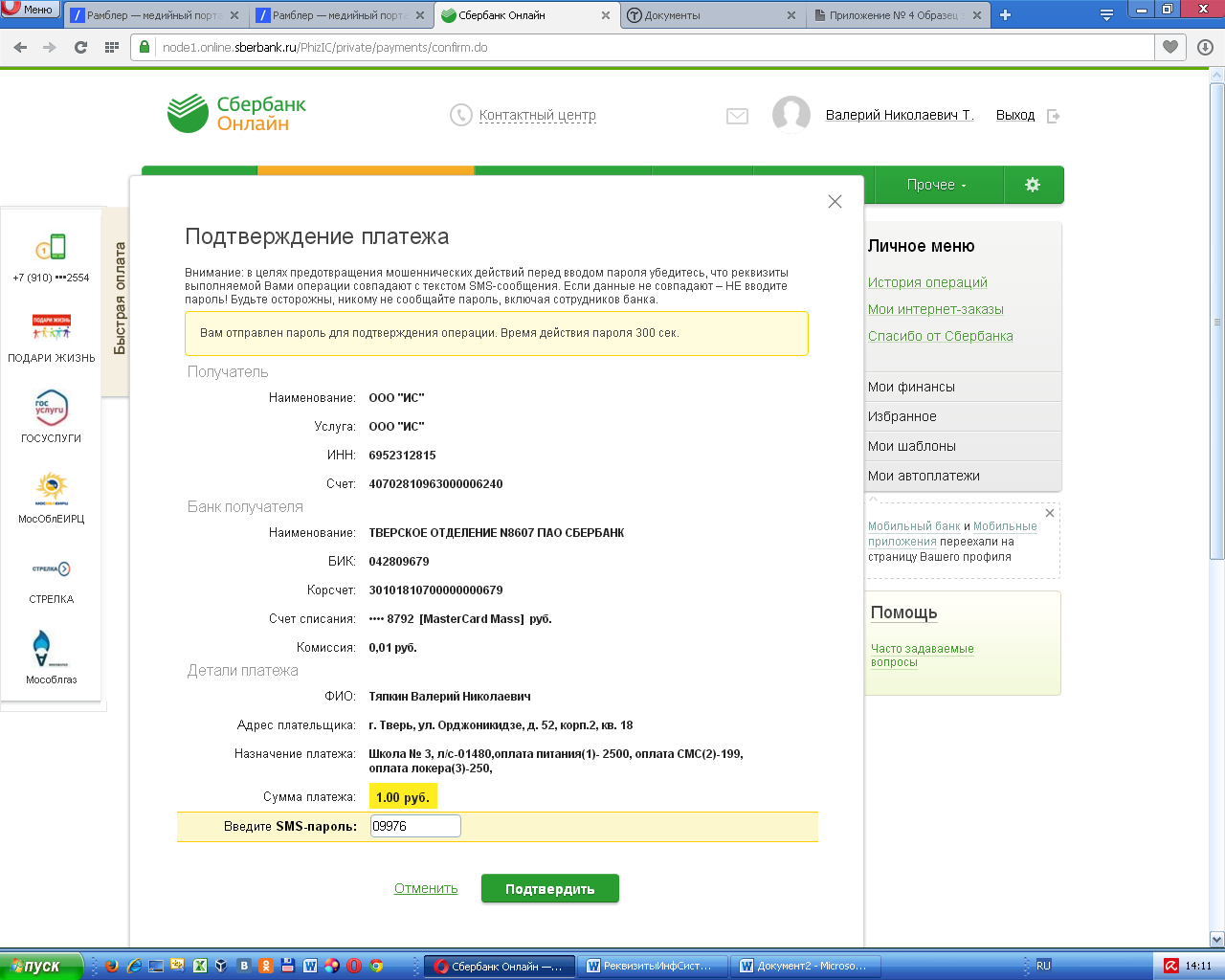Open Мои интернет-заказы link
This screenshot has width=1225, height=980.
coord(936,309)
